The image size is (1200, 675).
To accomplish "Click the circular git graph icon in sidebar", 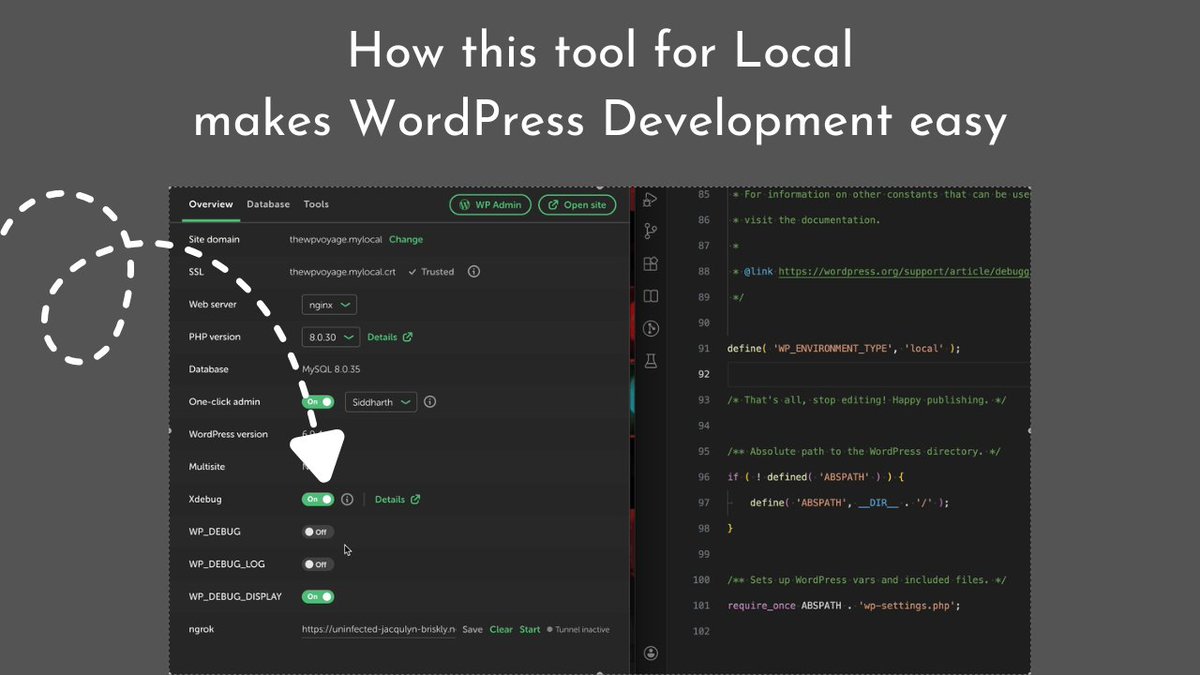I will point(650,328).
